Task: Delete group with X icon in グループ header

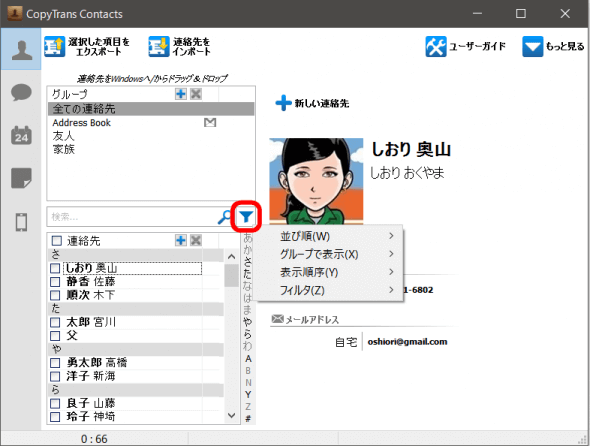Action: (x=196, y=94)
